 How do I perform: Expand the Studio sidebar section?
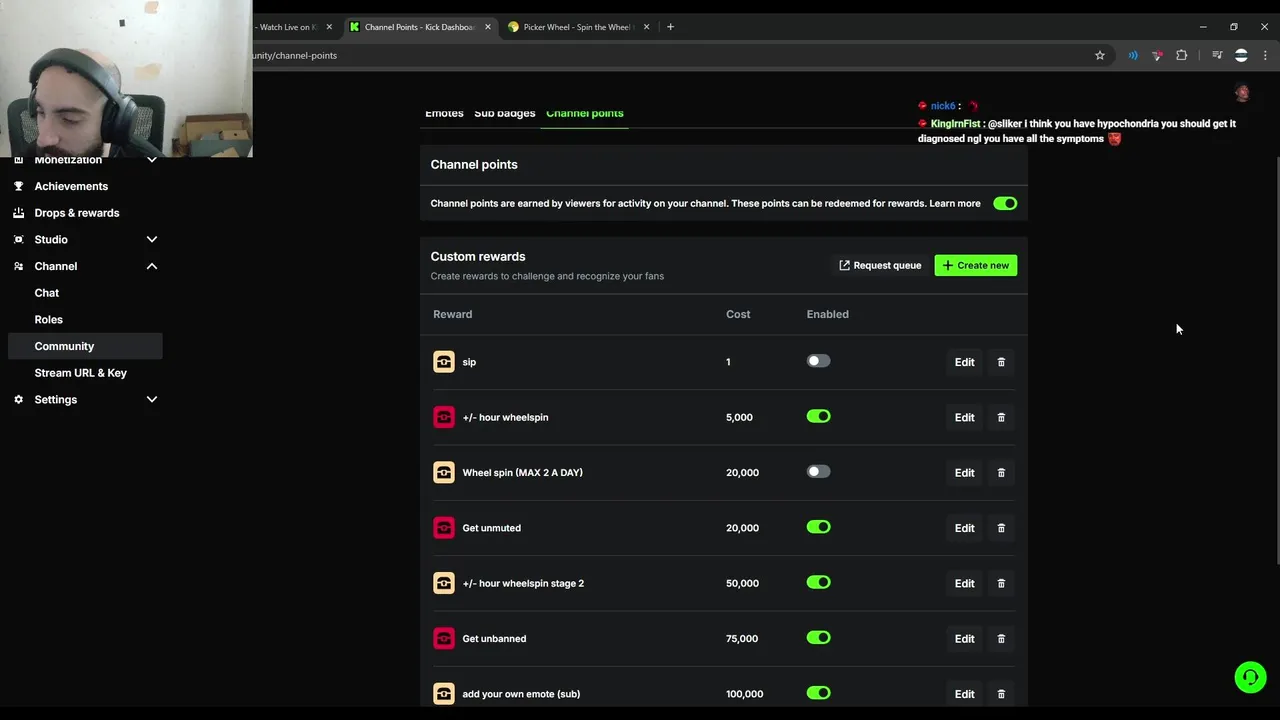click(152, 240)
